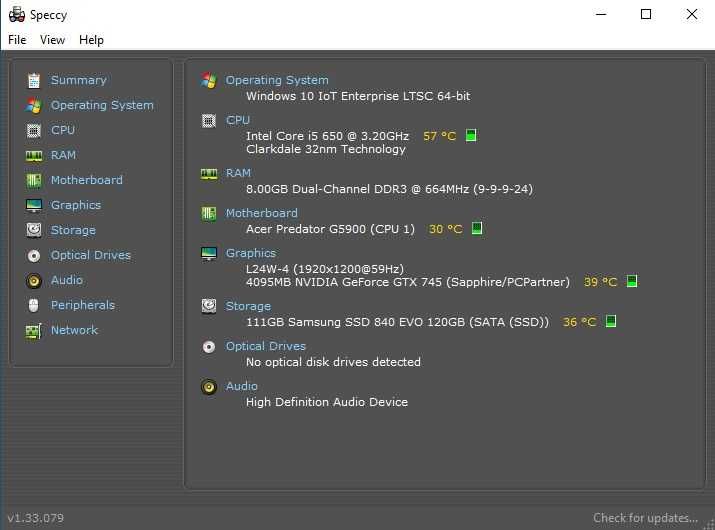This screenshot has height=530, width=715.
Task: Click the Motherboard heading in main panel
Action: point(261,213)
